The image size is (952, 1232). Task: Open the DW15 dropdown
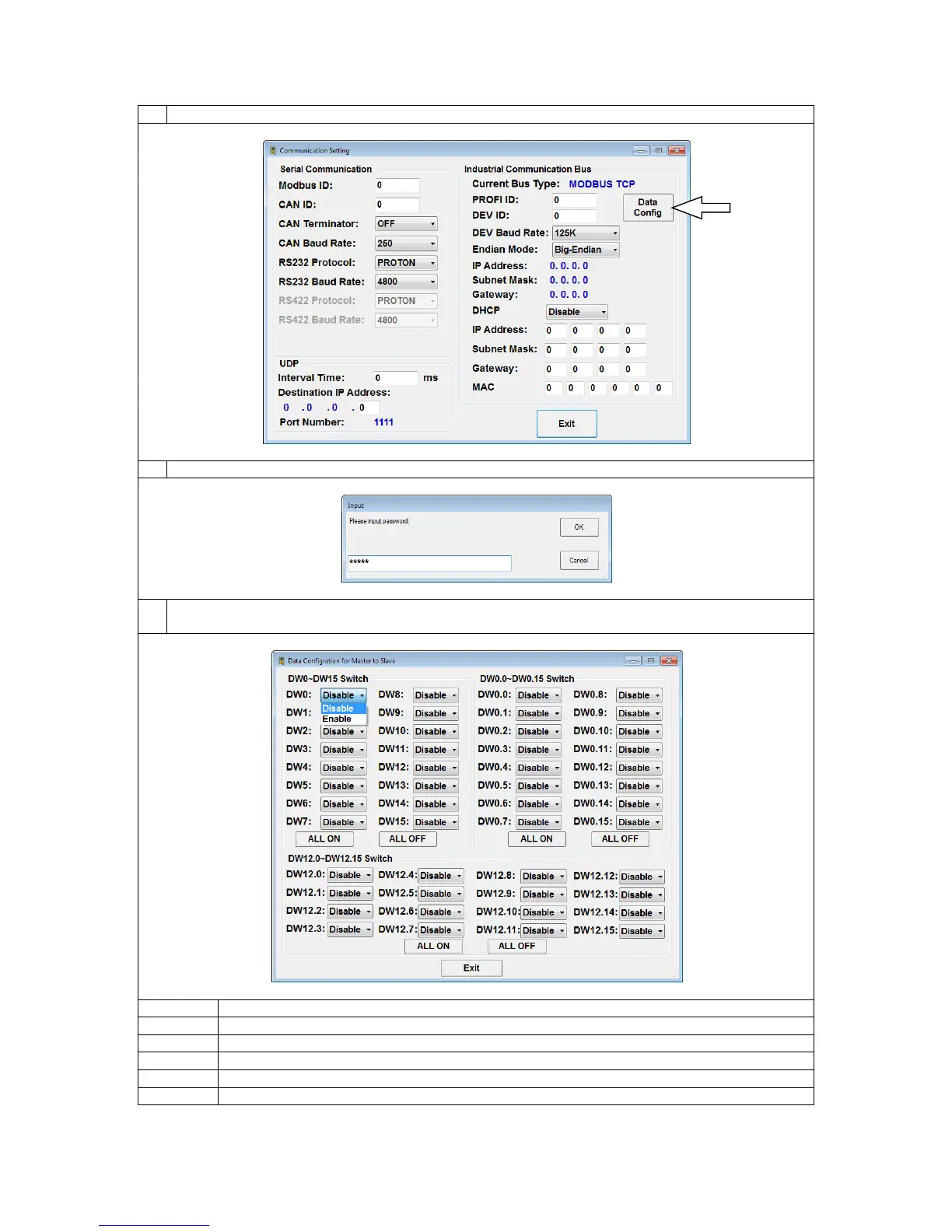click(x=436, y=822)
